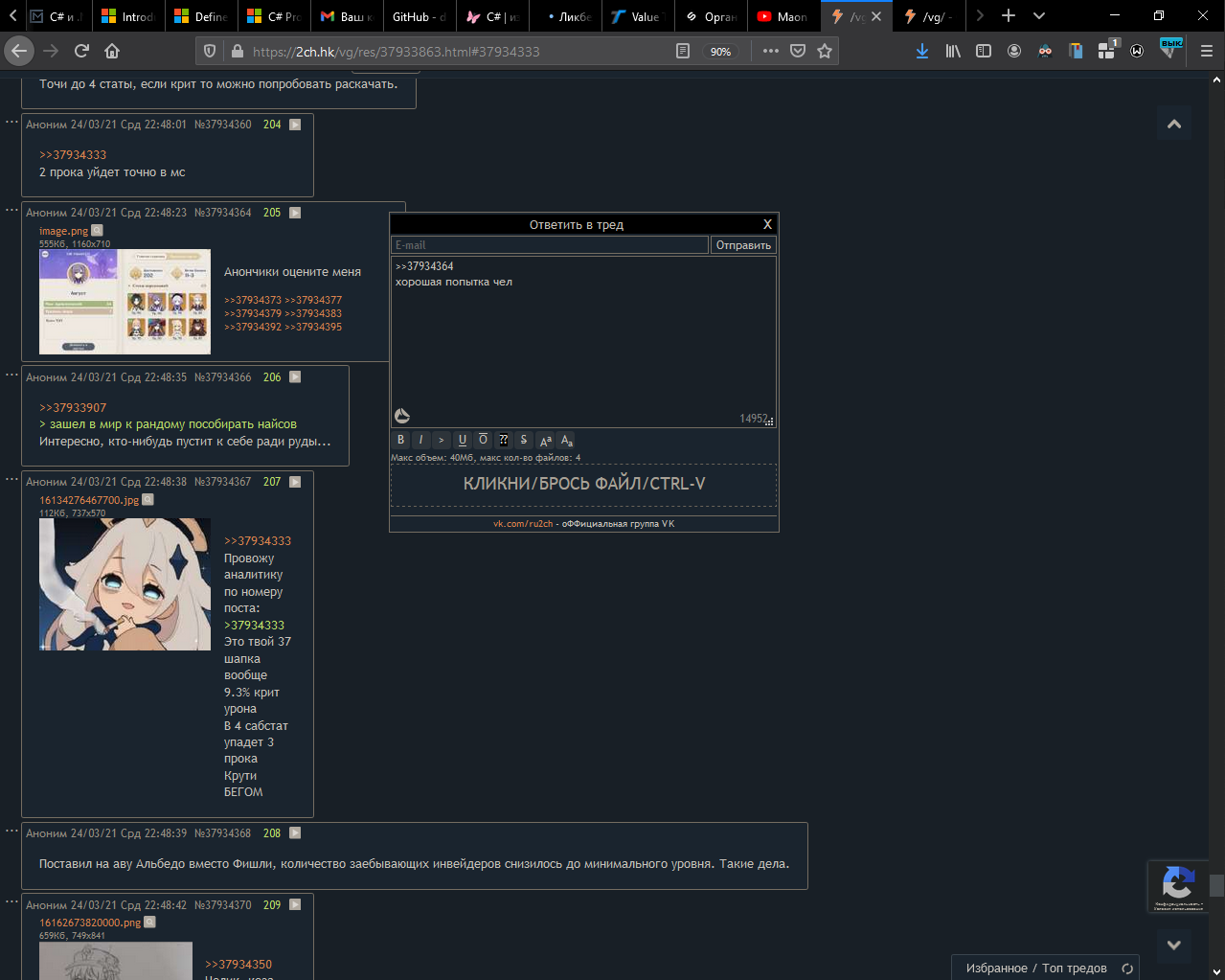Click bold formatting button in reply form
The height and width of the screenshot is (980, 1225).
click(400, 440)
